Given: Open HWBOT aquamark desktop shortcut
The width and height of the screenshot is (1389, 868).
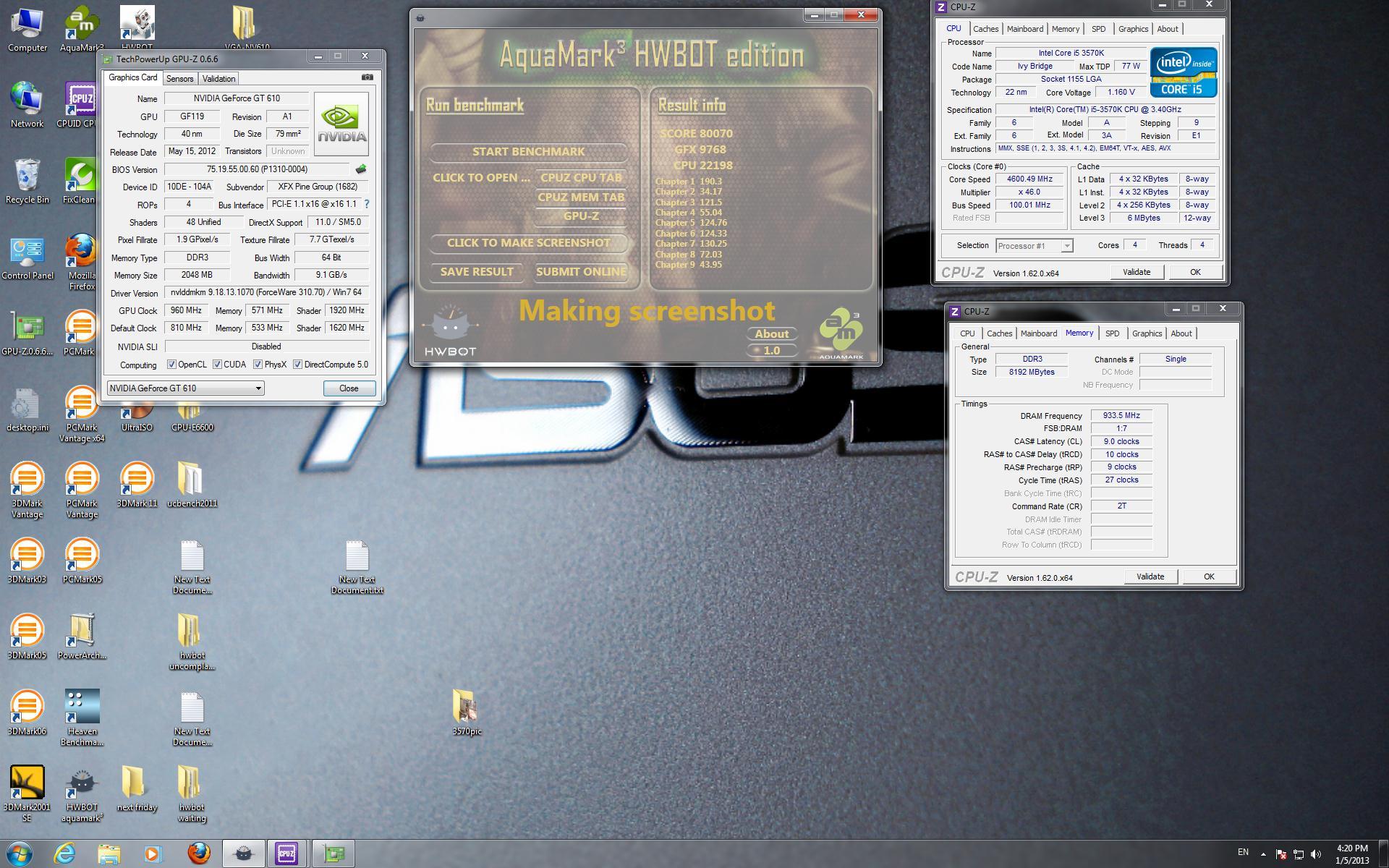Looking at the screenshot, I should click(x=82, y=793).
